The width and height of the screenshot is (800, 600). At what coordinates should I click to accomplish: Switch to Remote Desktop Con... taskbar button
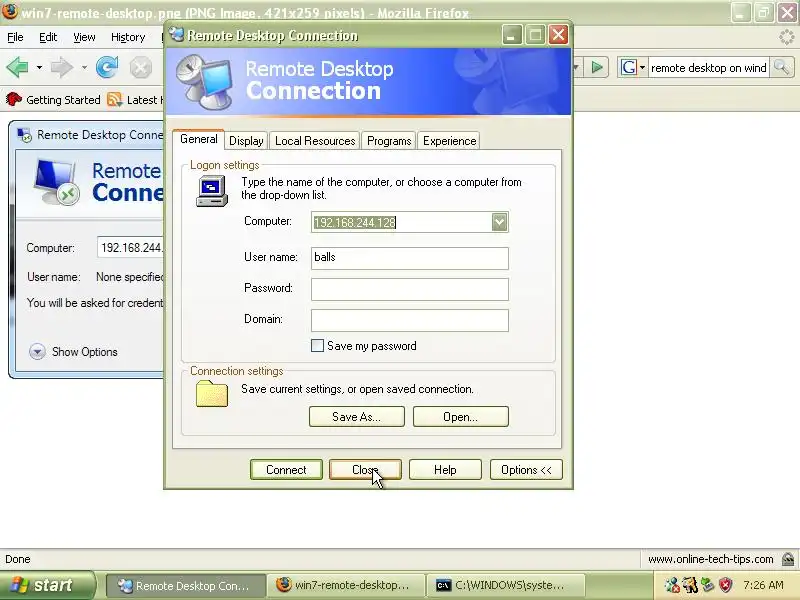click(185, 586)
